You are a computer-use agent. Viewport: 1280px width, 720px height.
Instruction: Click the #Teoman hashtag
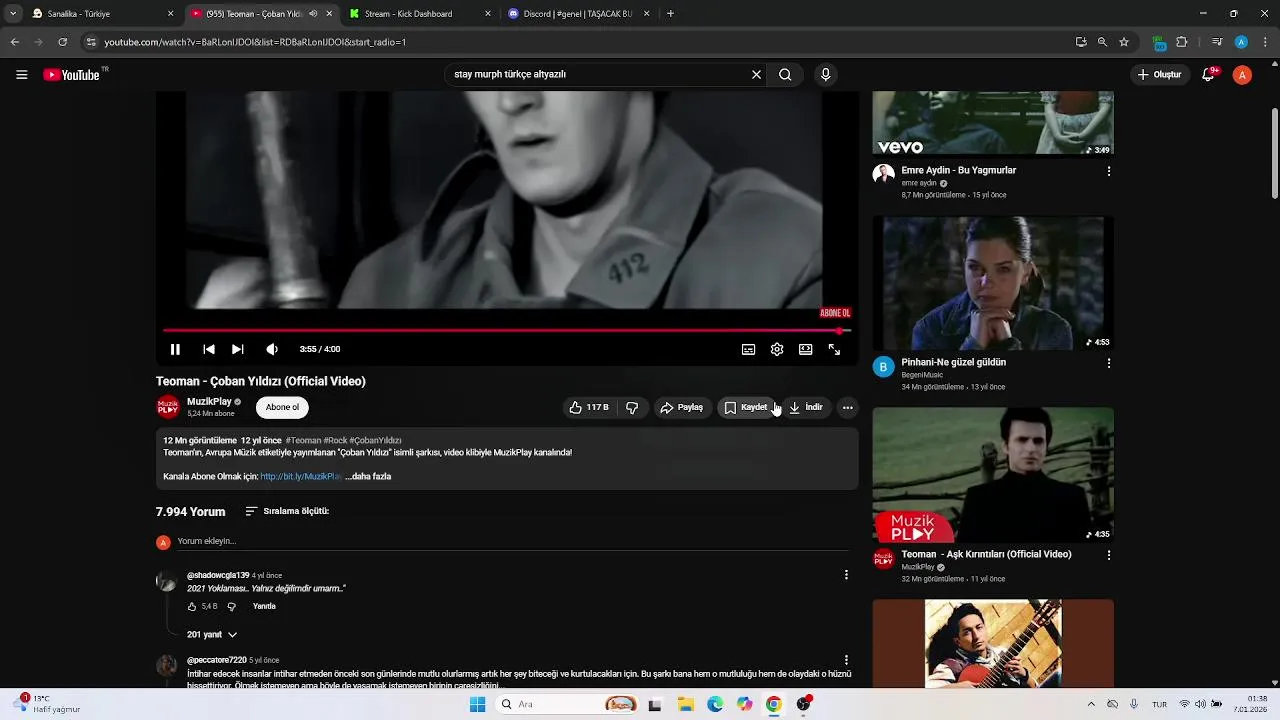pos(303,440)
